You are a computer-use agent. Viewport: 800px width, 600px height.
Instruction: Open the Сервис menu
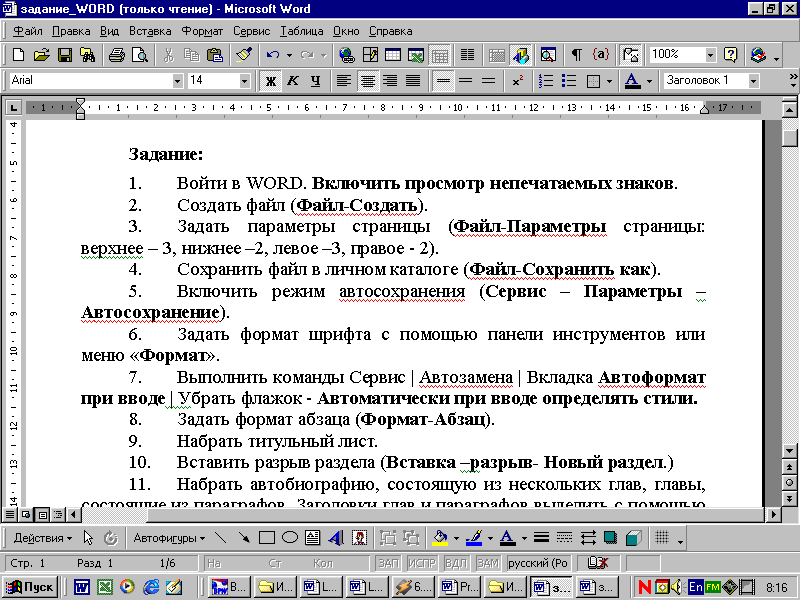252,31
